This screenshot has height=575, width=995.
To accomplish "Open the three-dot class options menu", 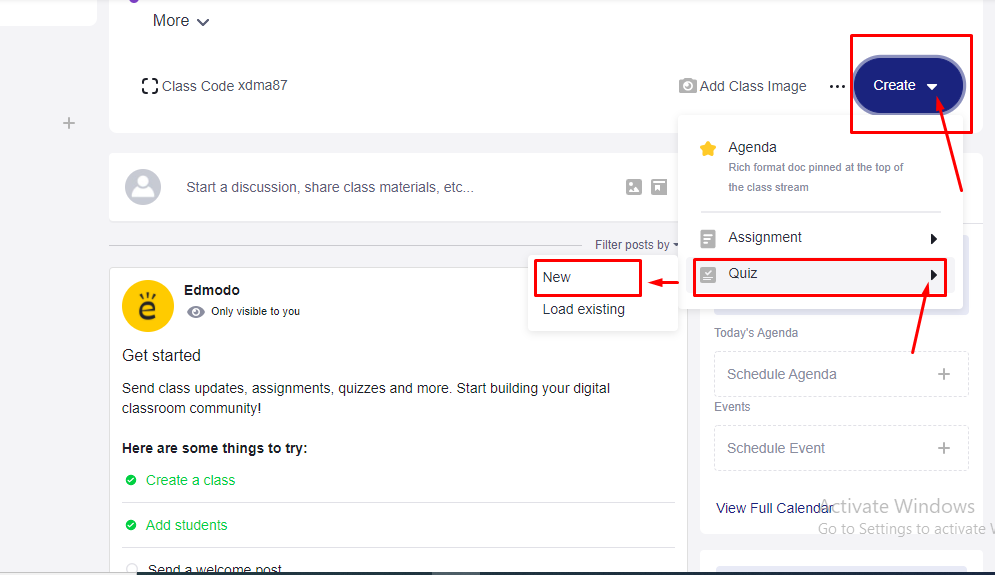I will pos(837,87).
